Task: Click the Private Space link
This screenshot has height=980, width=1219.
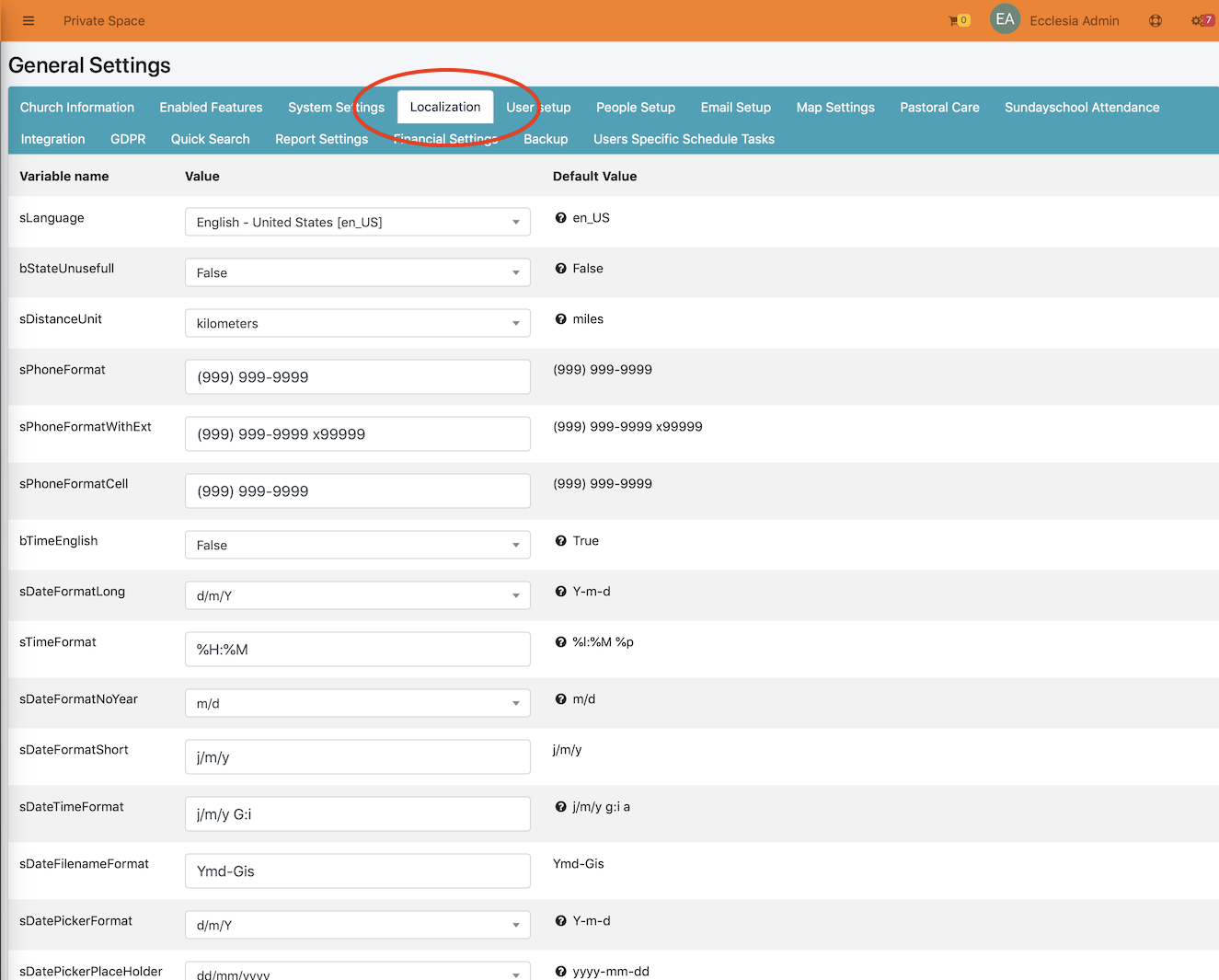Action: point(104,20)
